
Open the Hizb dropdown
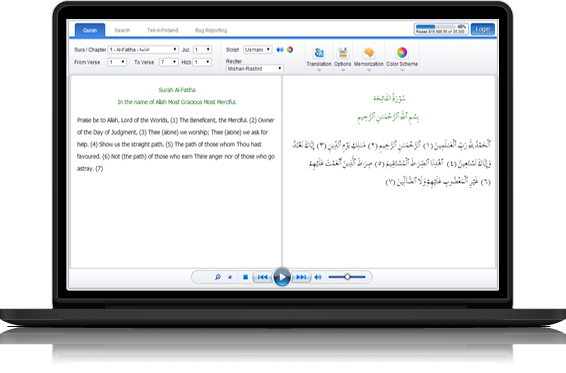(202, 62)
